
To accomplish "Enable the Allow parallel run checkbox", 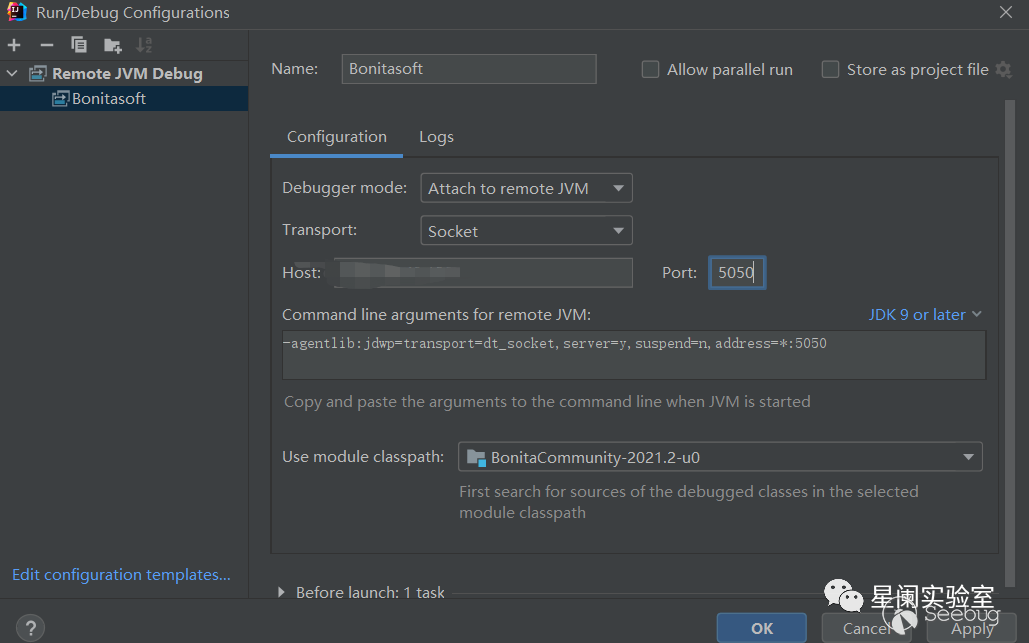I will coord(650,70).
